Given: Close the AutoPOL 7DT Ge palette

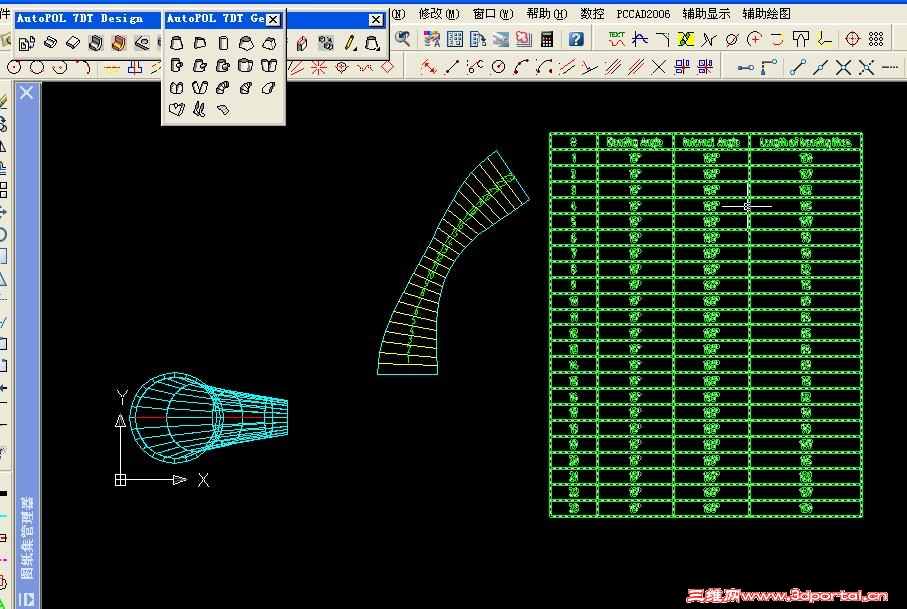Looking at the screenshot, I should [273, 20].
